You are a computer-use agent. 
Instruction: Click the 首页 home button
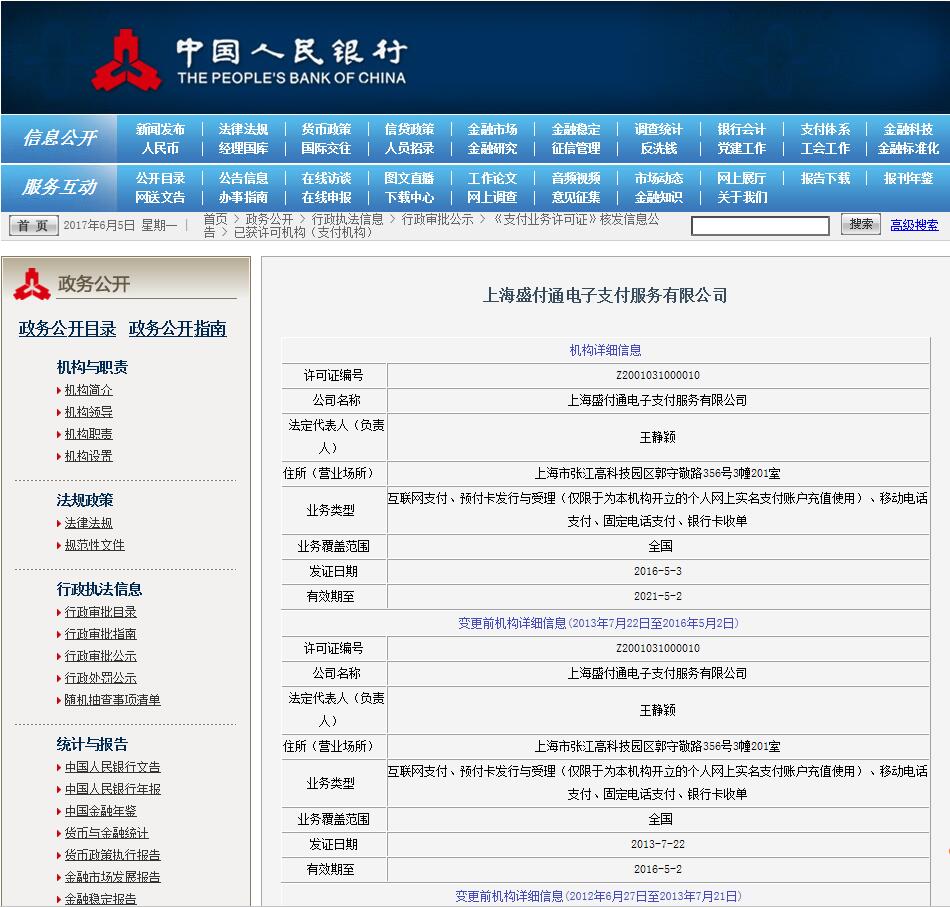click(x=33, y=225)
